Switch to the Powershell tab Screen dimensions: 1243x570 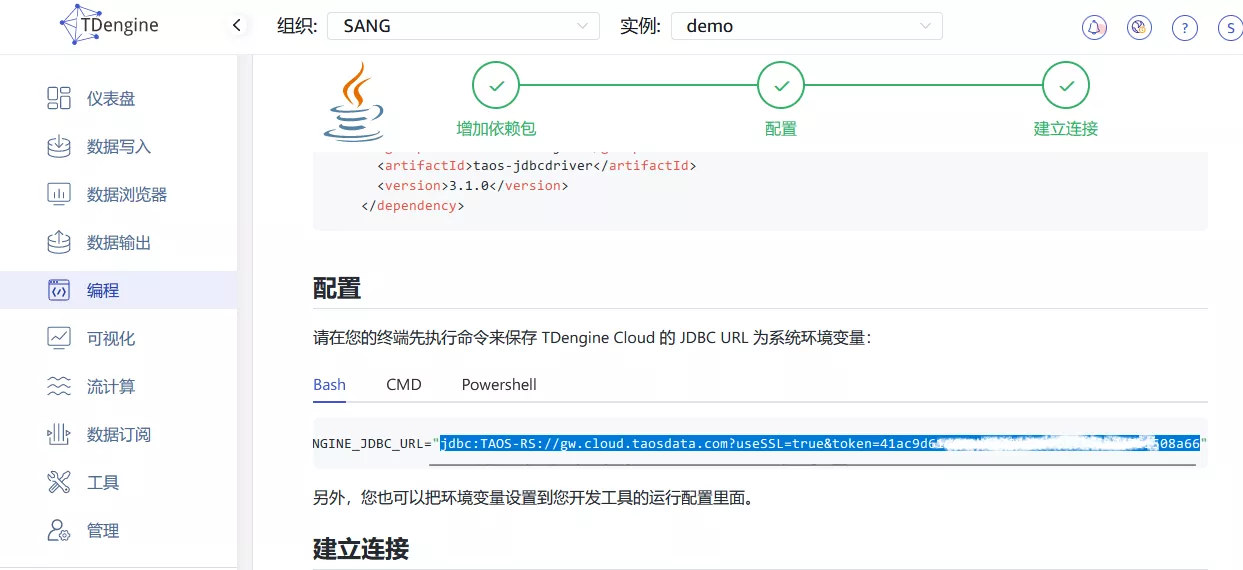click(499, 385)
